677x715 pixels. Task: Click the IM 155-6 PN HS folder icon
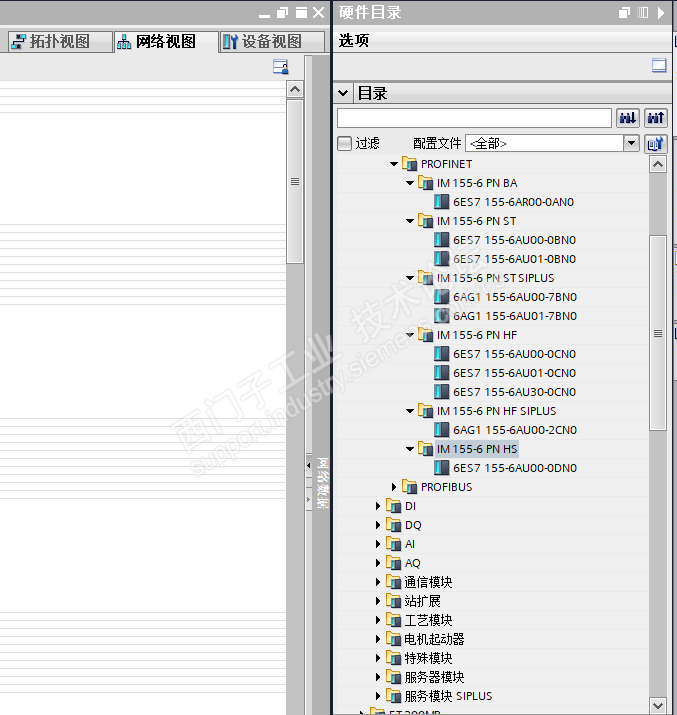[x=425, y=449]
